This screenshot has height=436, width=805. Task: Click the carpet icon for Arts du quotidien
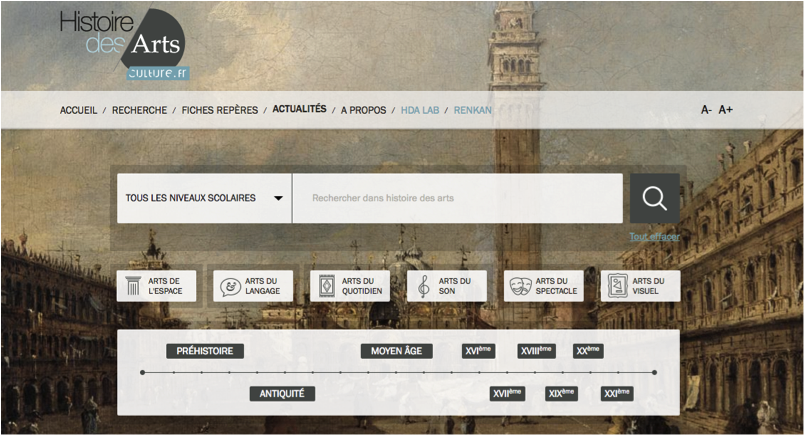pos(327,286)
